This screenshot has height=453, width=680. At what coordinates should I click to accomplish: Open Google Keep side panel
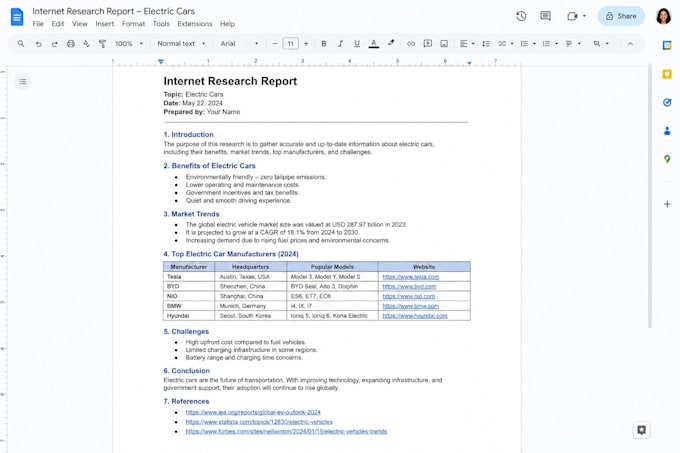667,74
